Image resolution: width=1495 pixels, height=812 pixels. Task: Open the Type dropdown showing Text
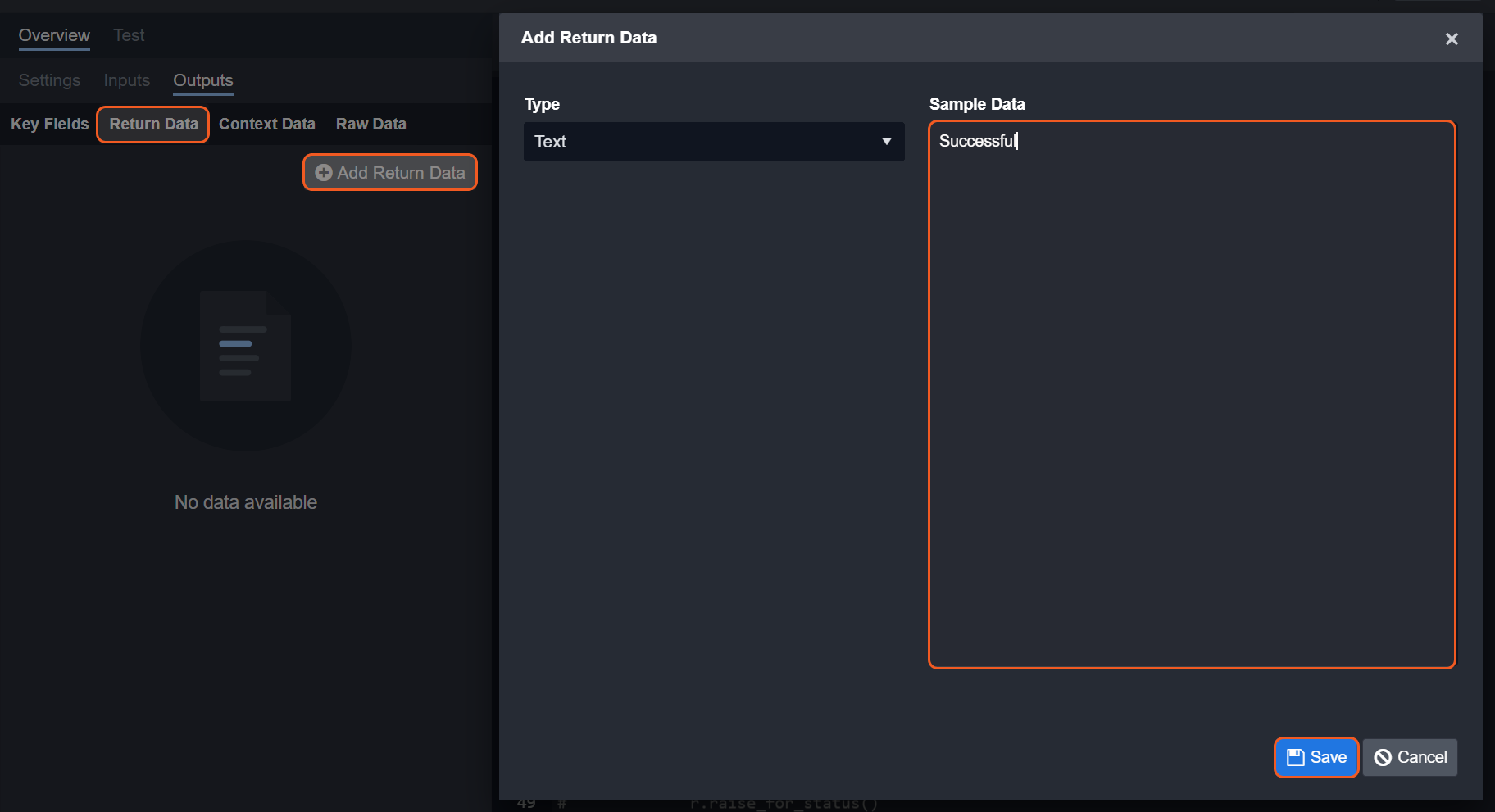pos(713,142)
